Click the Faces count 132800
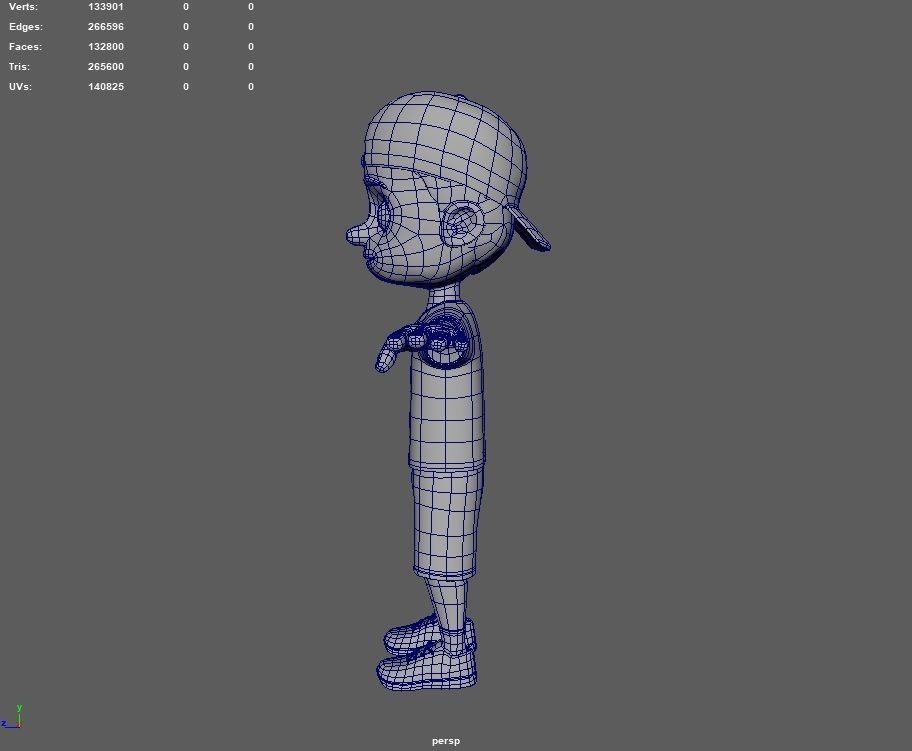 106,47
